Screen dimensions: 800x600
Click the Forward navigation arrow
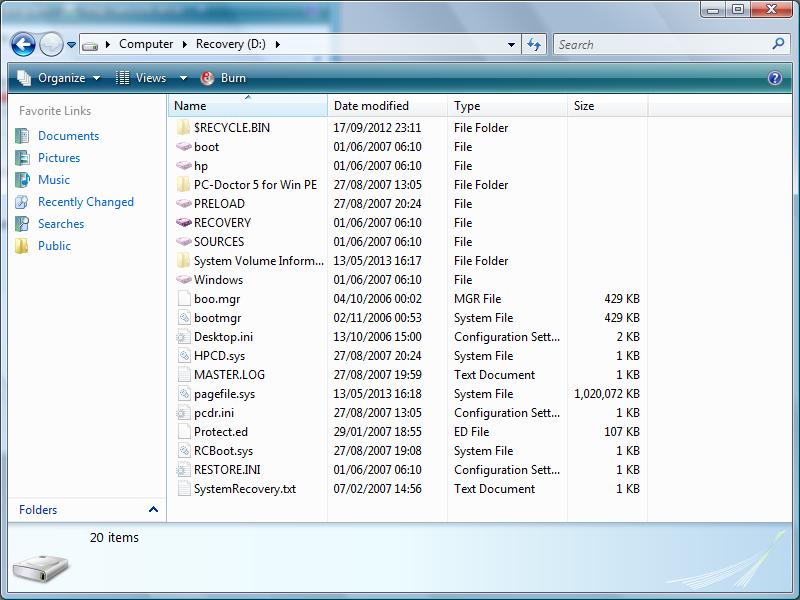pyautogui.click(x=52, y=44)
